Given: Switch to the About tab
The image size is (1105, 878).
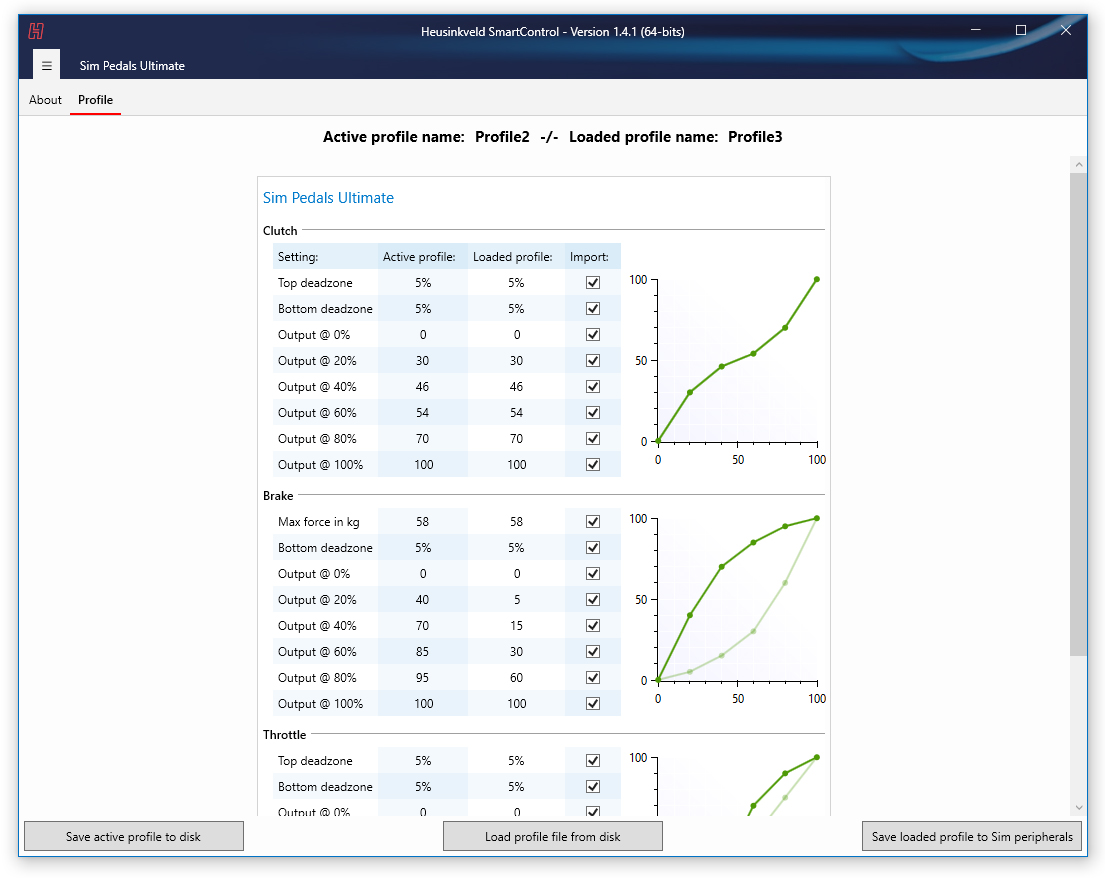Looking at the screenshot, I should pyautogui.click(x=45, y=100).
